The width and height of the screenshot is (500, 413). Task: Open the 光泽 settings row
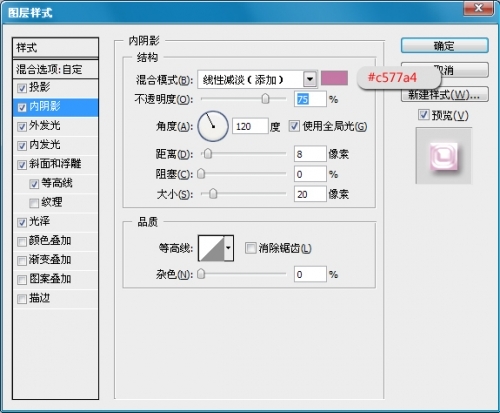coord(55,222)
